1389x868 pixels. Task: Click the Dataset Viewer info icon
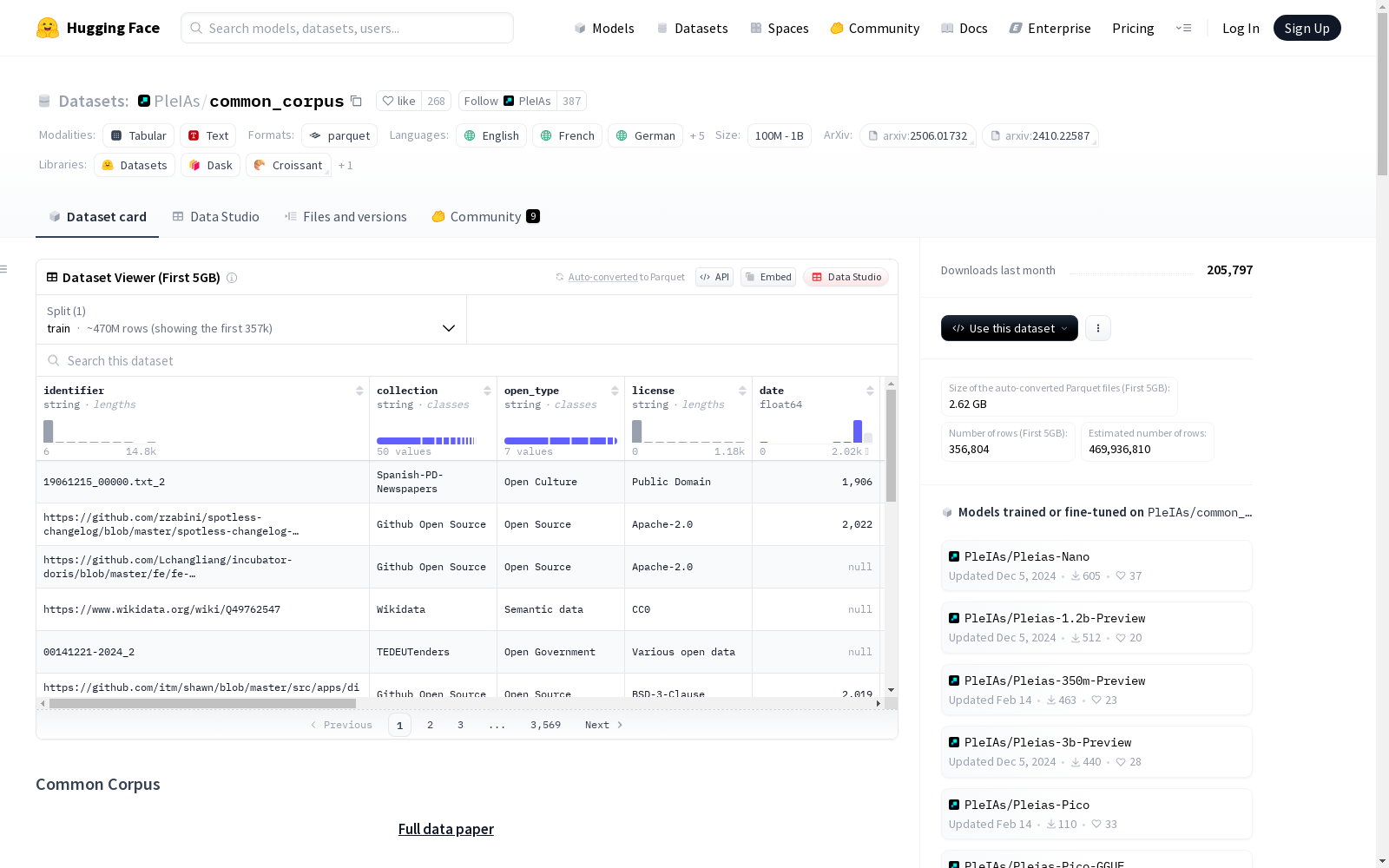tap(232, 278)
